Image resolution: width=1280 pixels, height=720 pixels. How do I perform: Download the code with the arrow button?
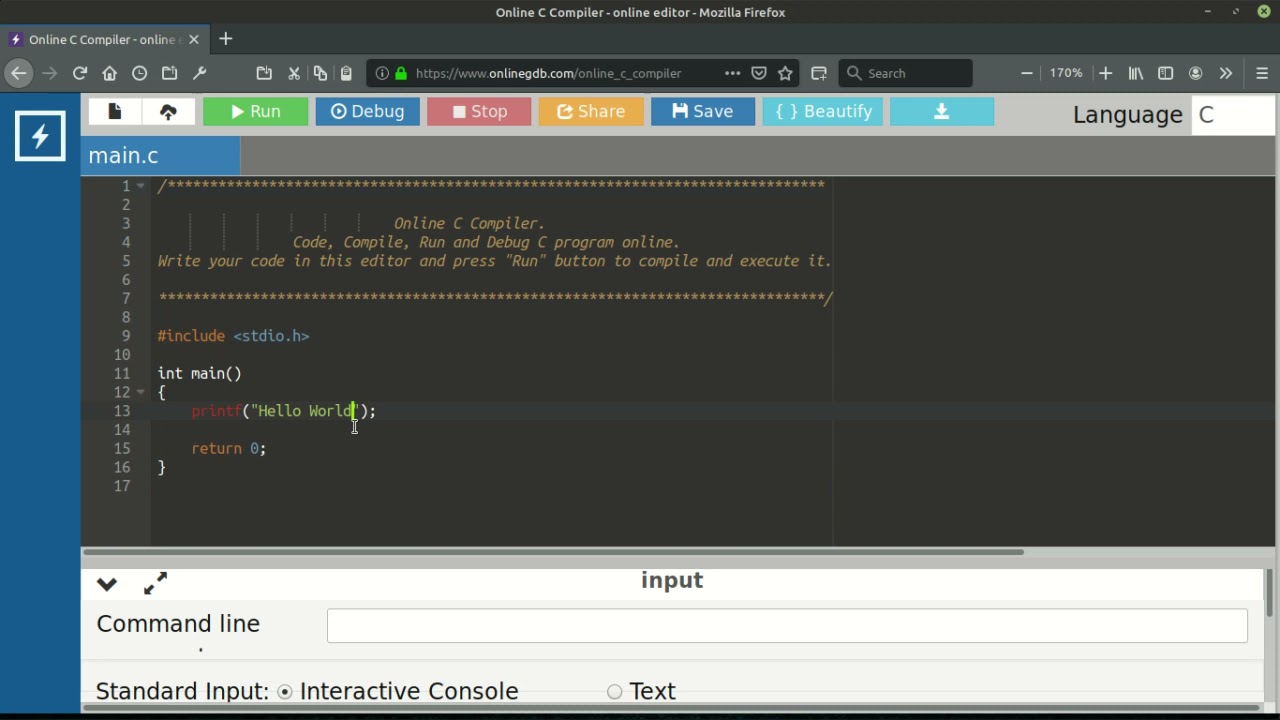tap(942, 111)
